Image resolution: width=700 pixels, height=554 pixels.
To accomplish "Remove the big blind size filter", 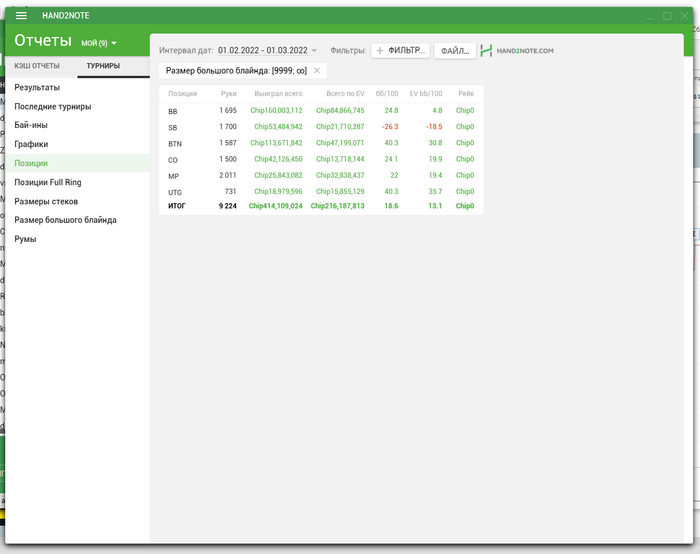I will click(x=317, y=71).
